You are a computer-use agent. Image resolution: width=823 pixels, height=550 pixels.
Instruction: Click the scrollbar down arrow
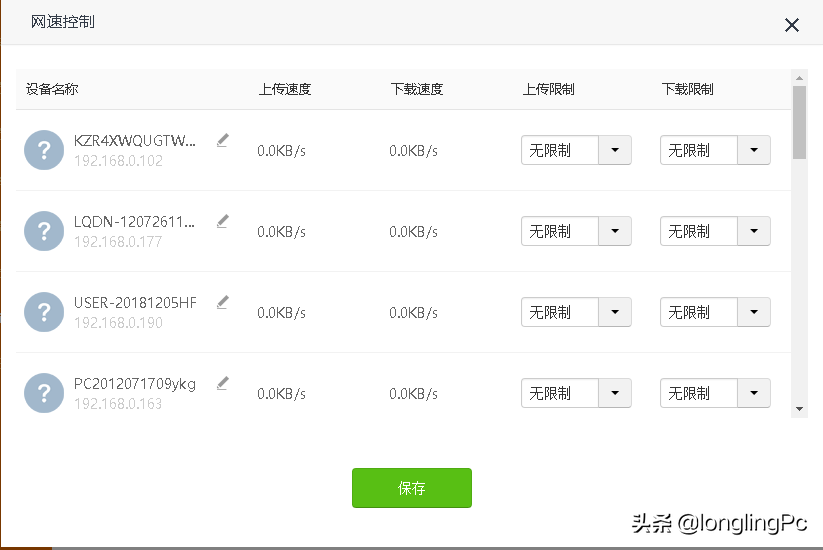pos(799,409)
